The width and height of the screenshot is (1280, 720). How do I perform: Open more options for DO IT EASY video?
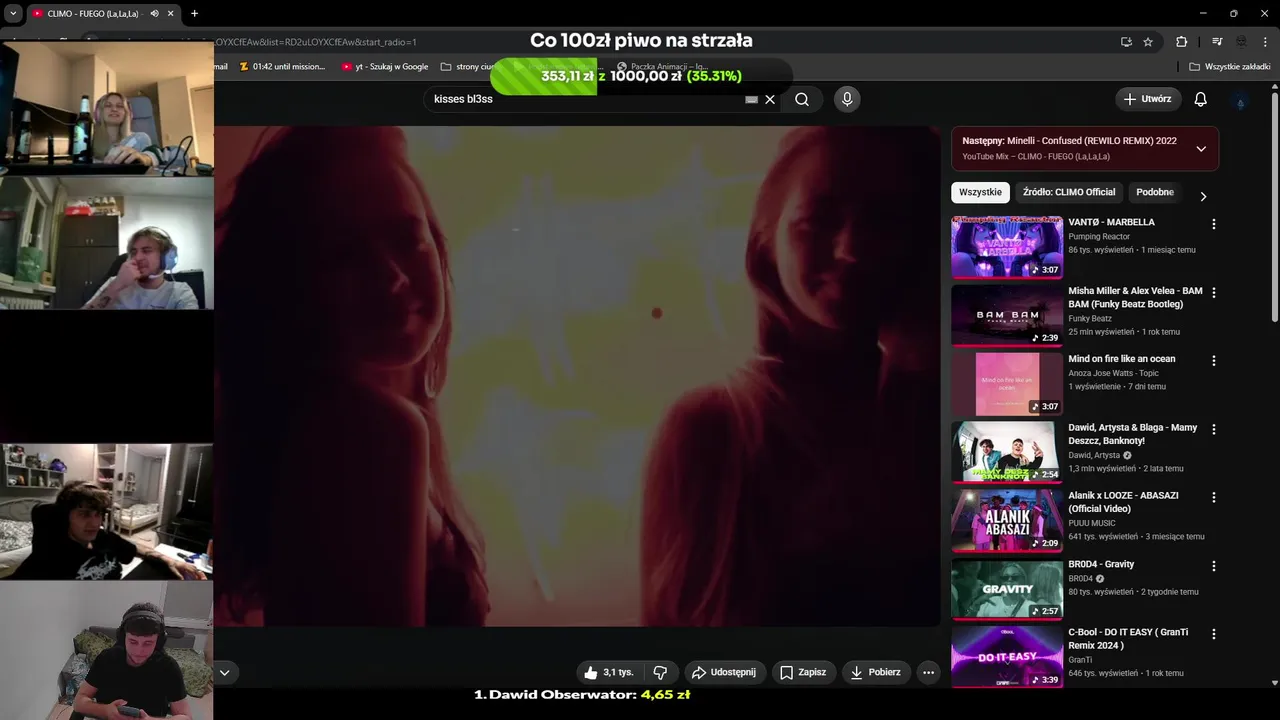click(1214, 634)
